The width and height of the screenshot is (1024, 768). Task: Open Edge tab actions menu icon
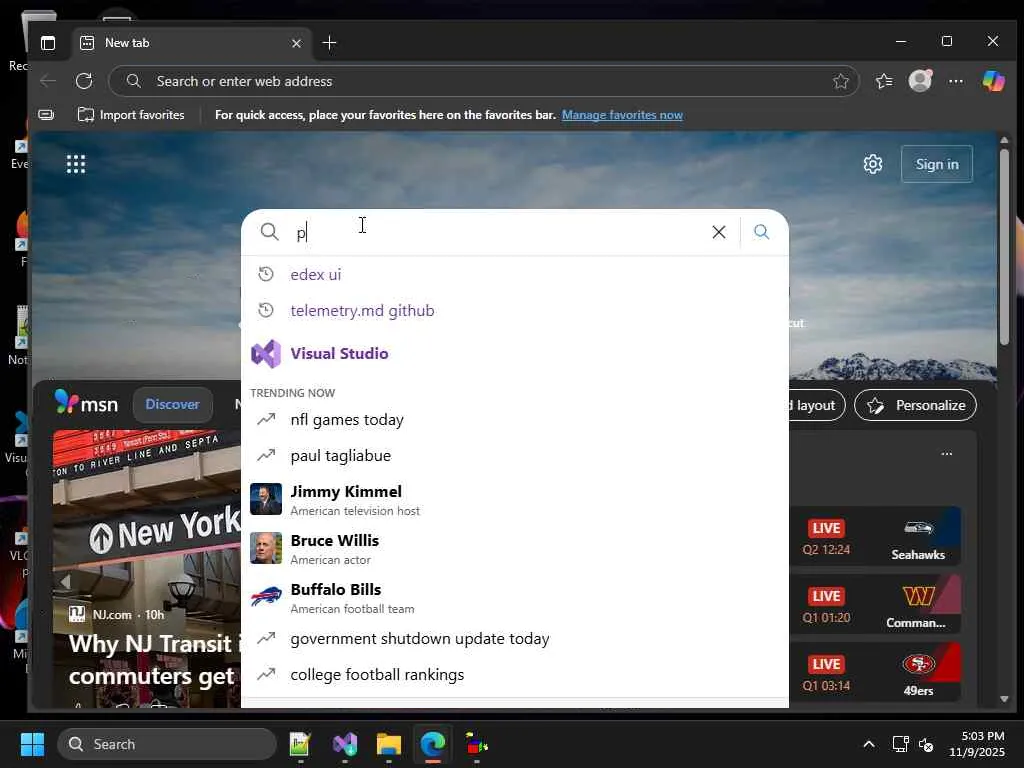point(48,43)
